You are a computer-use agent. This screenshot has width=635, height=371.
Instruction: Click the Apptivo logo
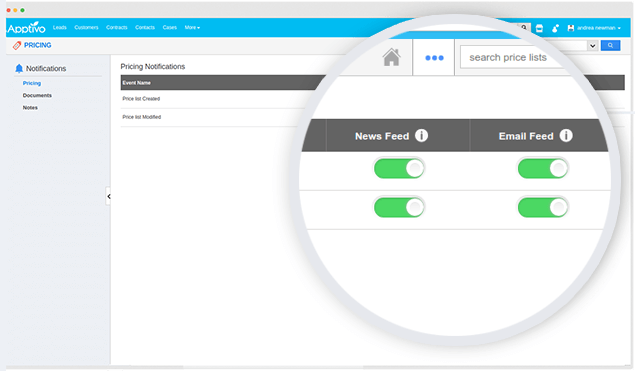pyautogui.click(x=26, y=28)
